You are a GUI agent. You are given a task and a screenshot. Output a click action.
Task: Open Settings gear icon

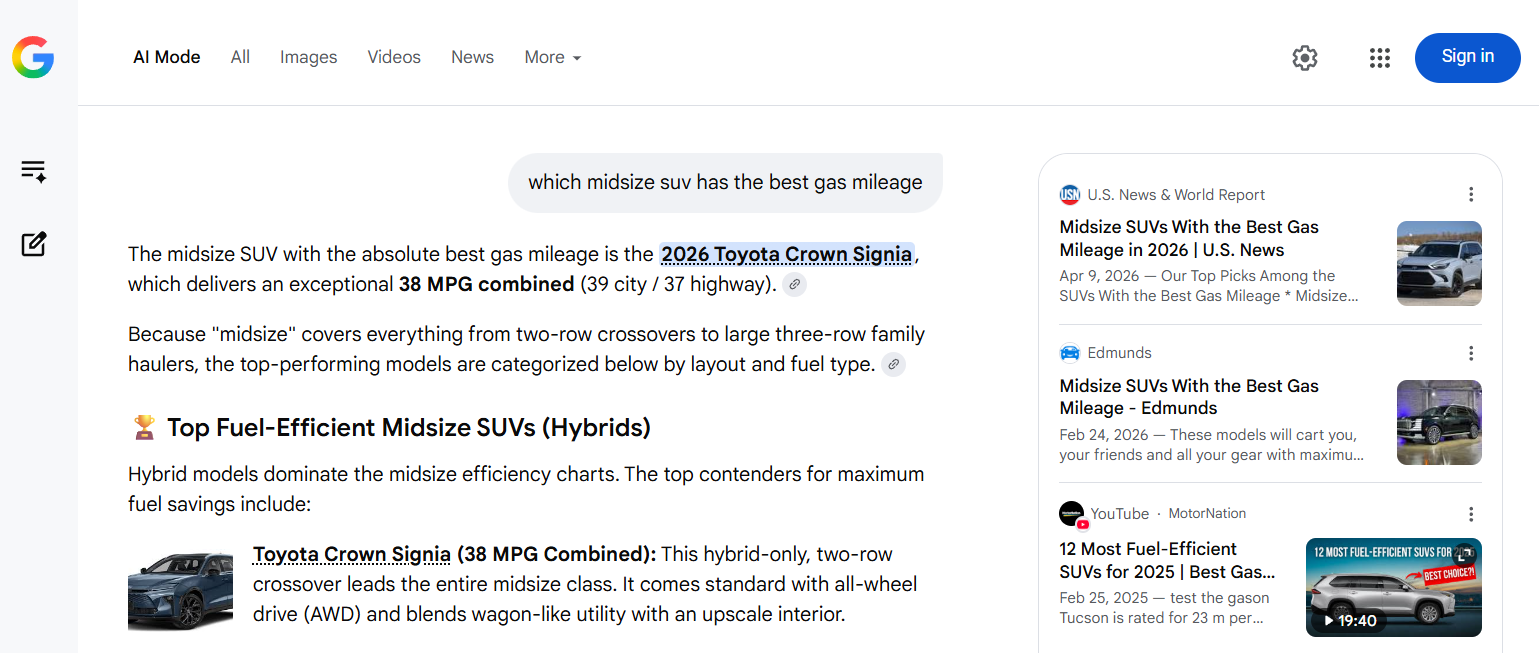click(1305, 58)
